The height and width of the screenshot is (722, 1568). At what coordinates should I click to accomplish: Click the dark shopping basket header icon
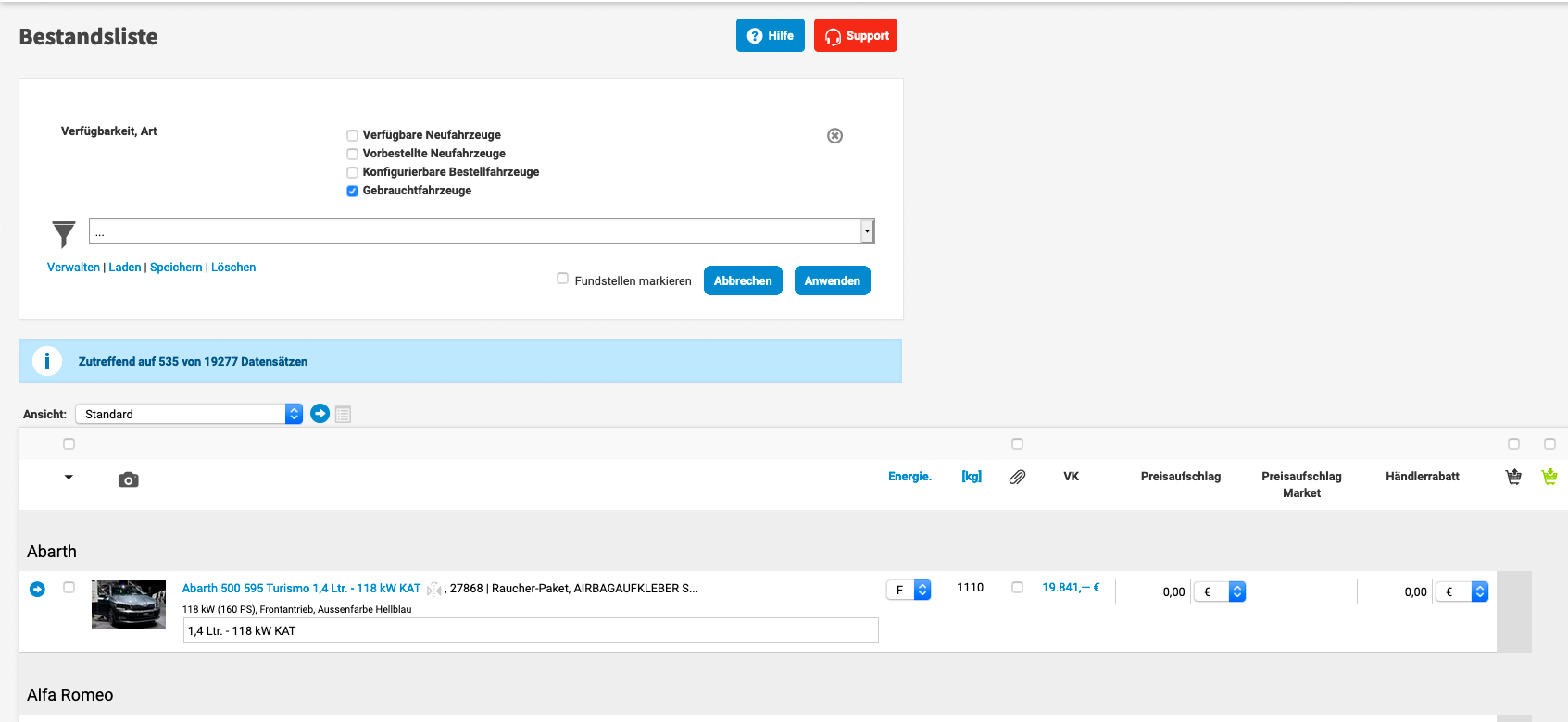click(1513, 477)
